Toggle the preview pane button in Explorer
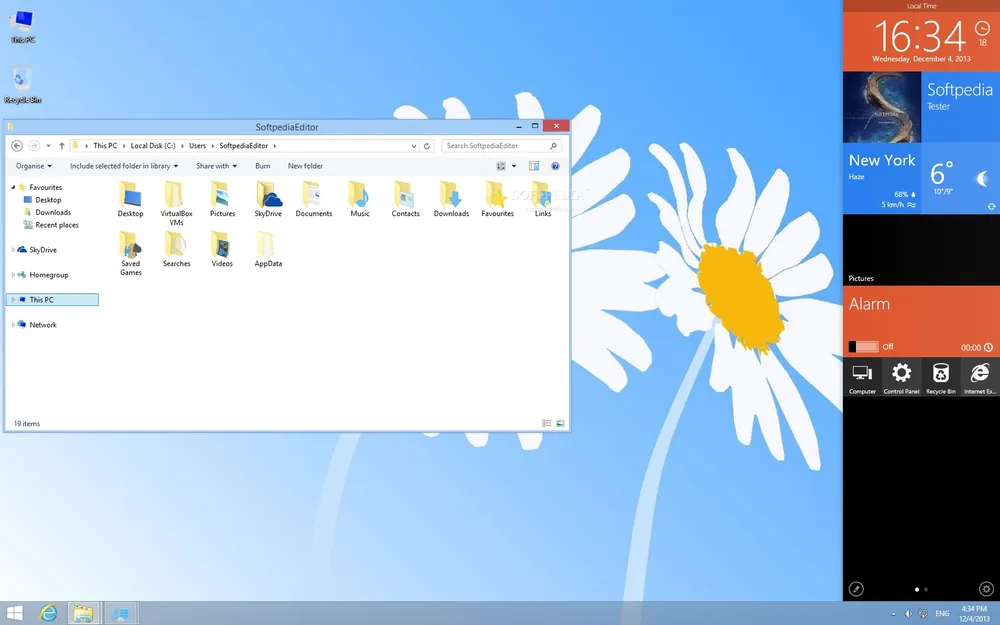 (x=534, y=166)
